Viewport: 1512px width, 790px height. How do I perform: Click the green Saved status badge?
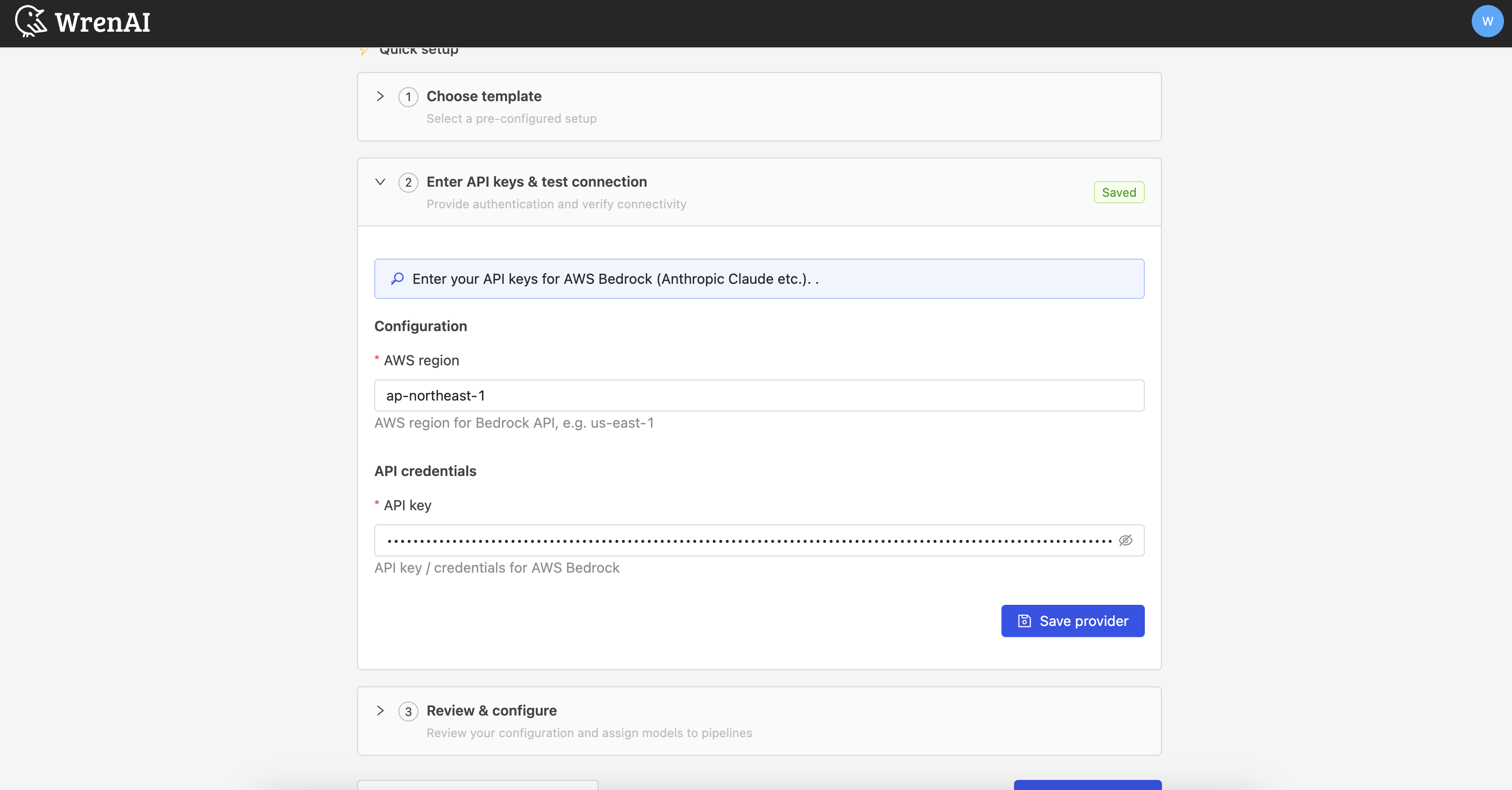(x=1119, y=192)
